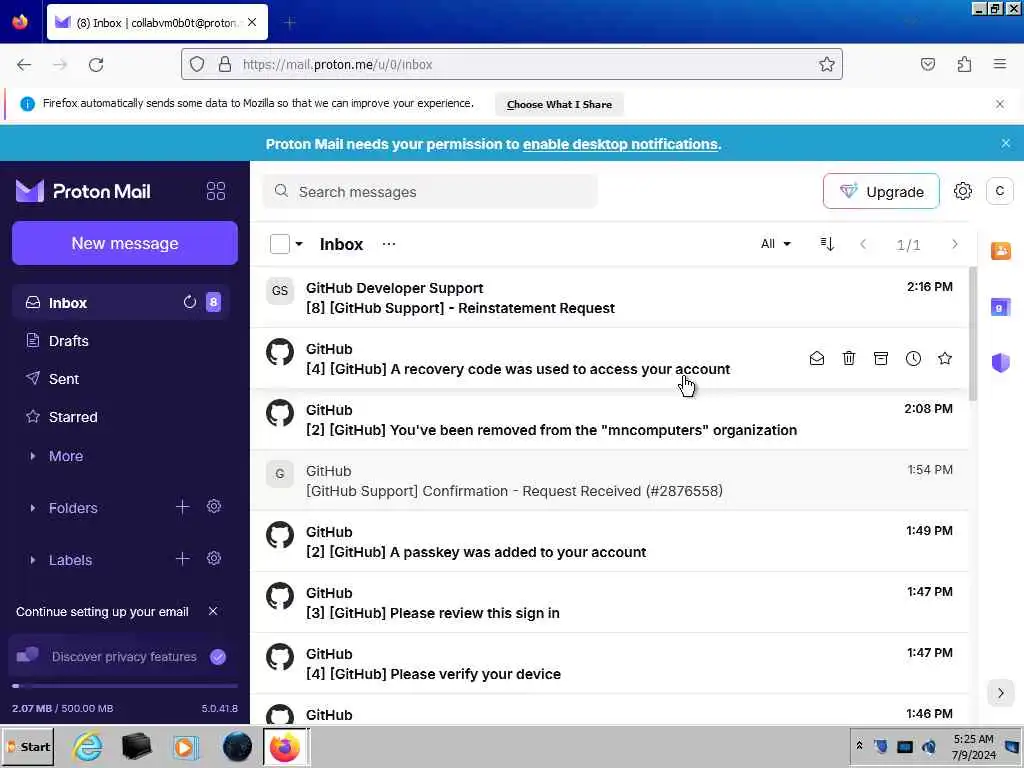
Task: Open the account menu labeled C
Action: 999,191
